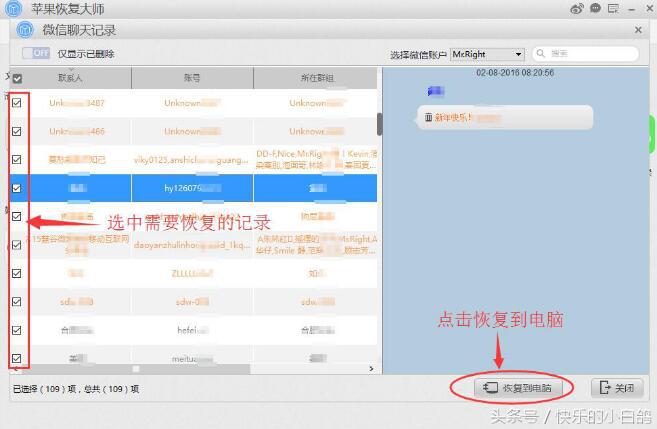Screen dimensions: 657x429
Task: Click the trash icon in the message bubble
Action: tap(428, 117)
